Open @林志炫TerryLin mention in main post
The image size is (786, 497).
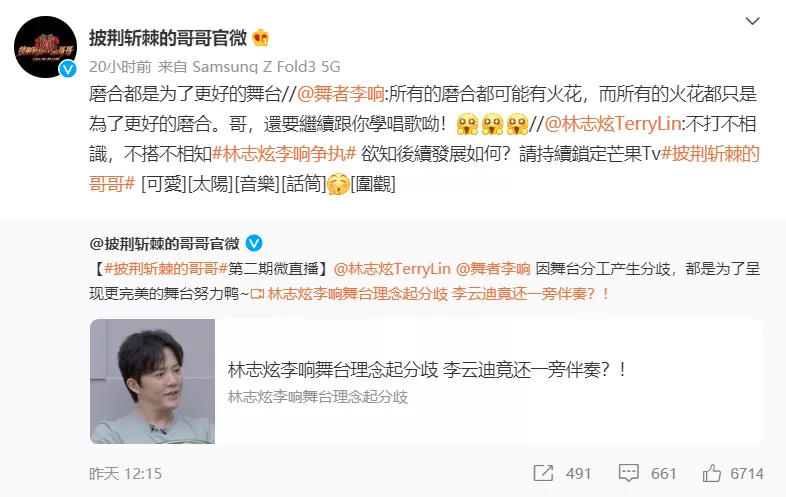point(613,124)
